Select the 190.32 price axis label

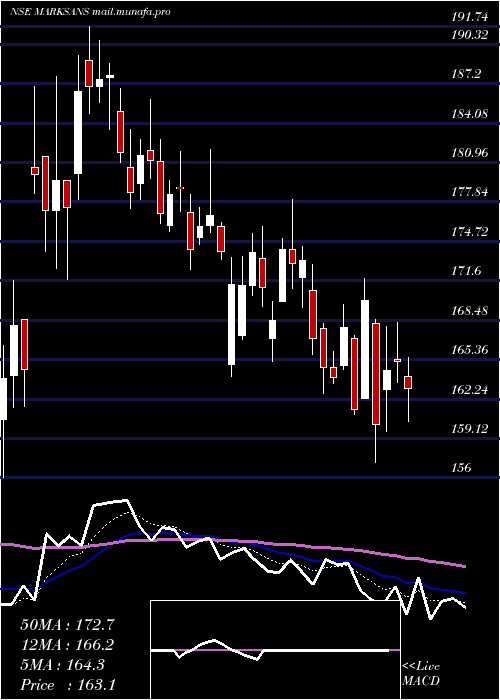tap(470, 36)
